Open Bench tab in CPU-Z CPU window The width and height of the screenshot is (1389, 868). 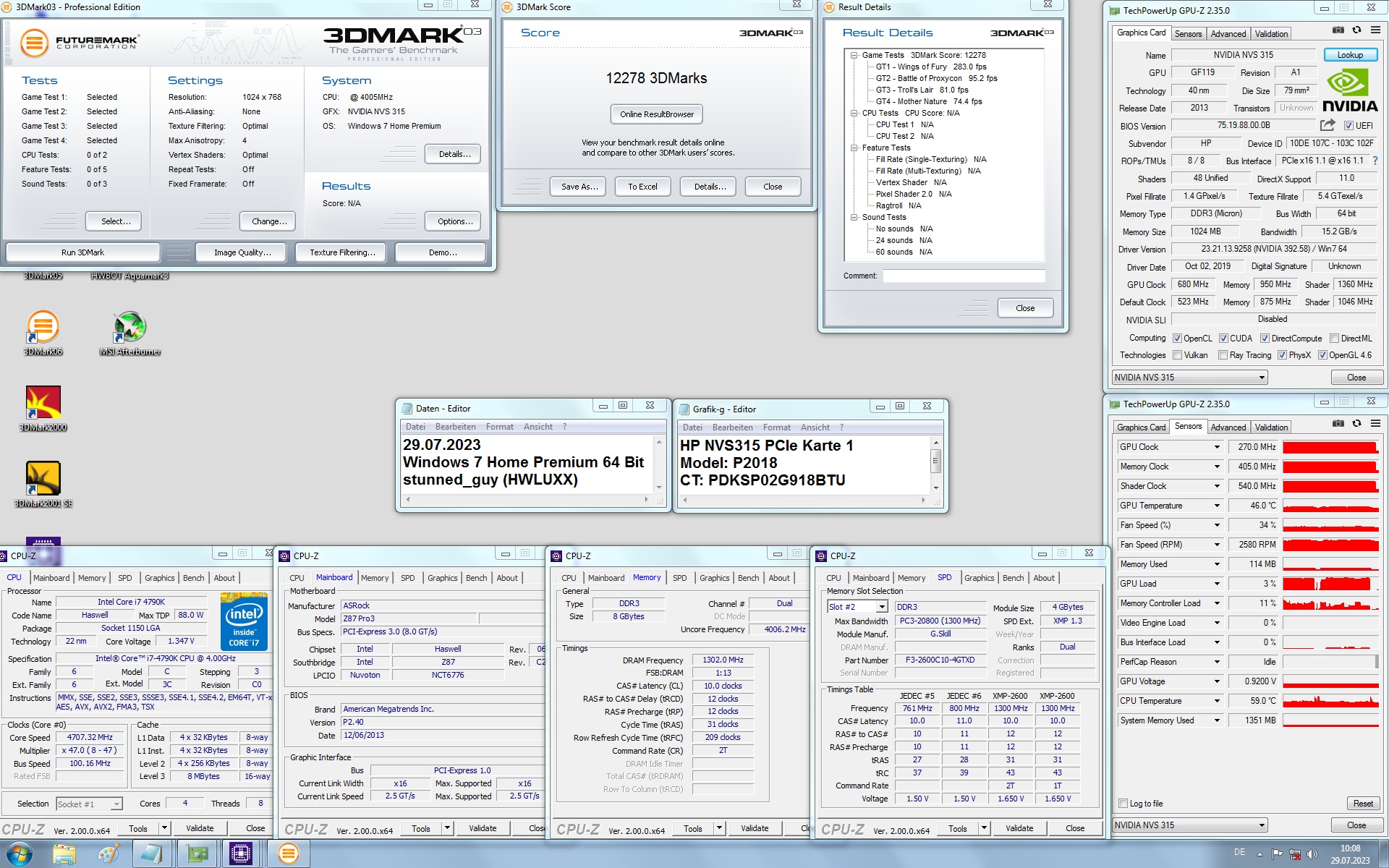[193, 578]
